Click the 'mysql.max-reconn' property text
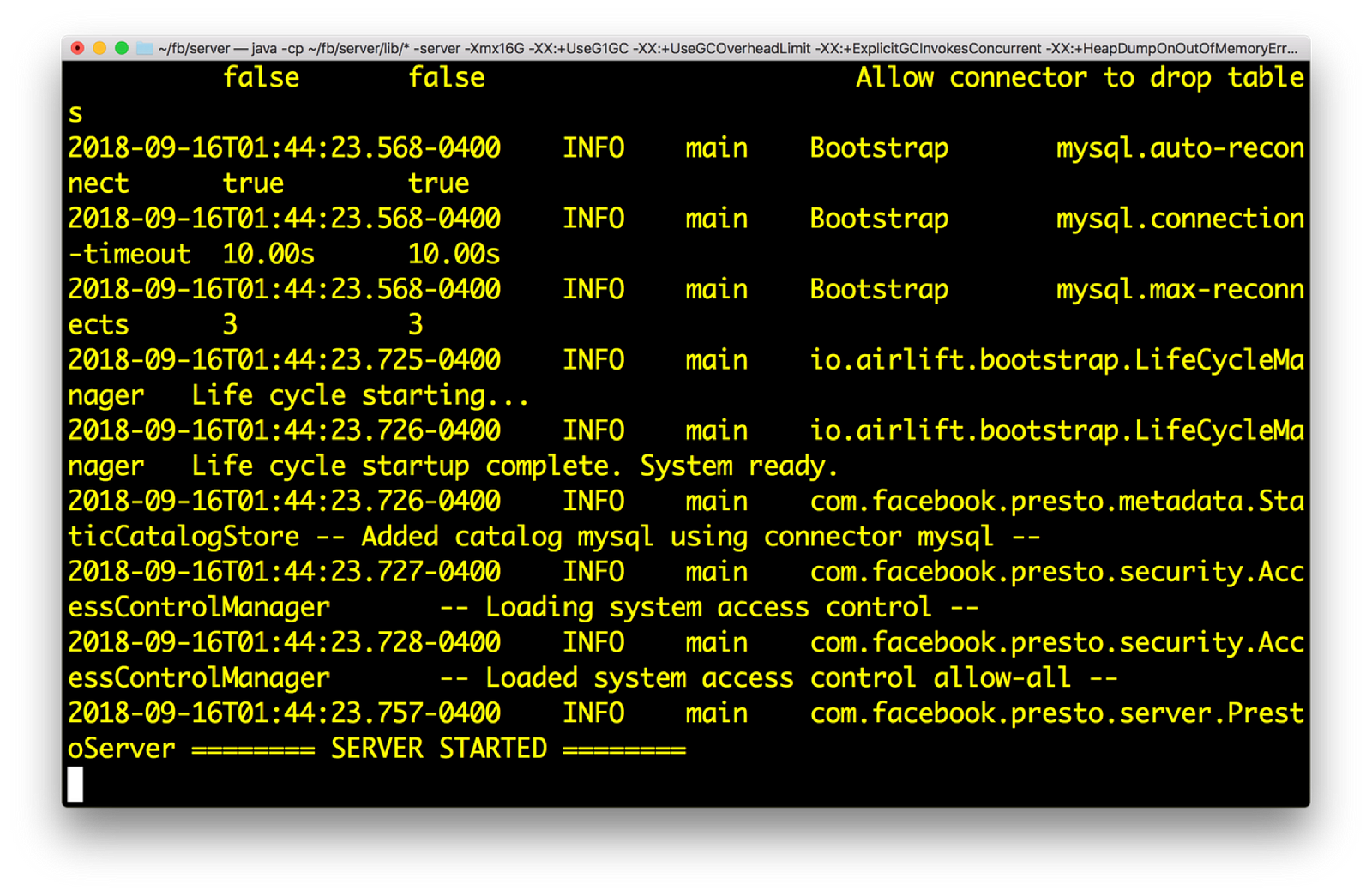 pyautogui.click(x=1179, y=290)
